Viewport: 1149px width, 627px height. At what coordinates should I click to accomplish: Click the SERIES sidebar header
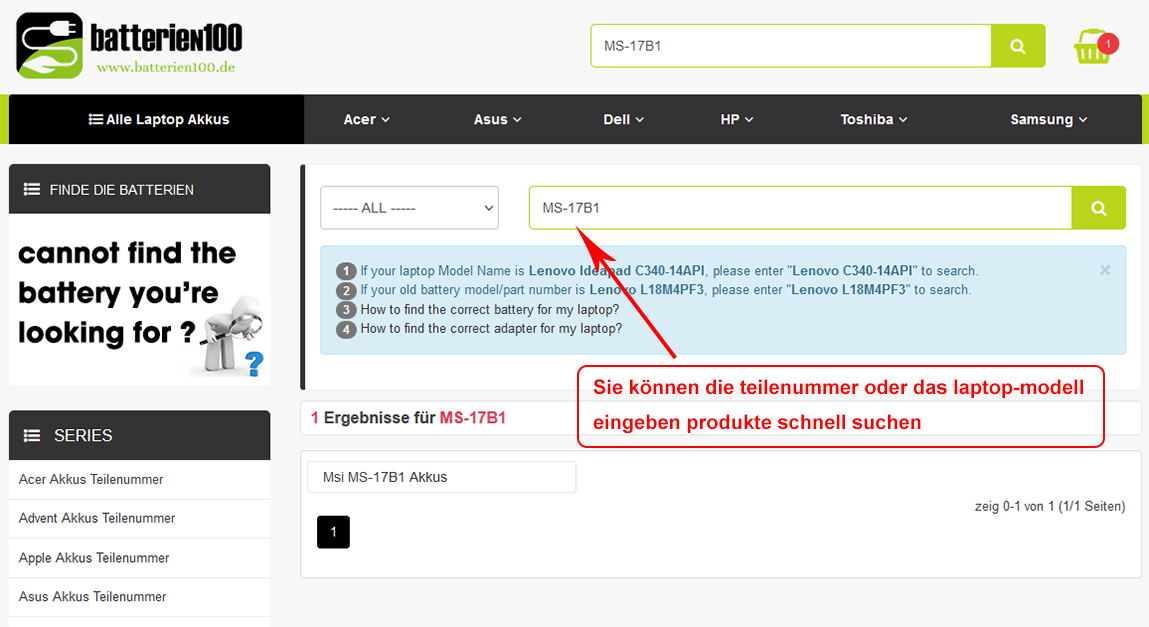tap(139, 436)
